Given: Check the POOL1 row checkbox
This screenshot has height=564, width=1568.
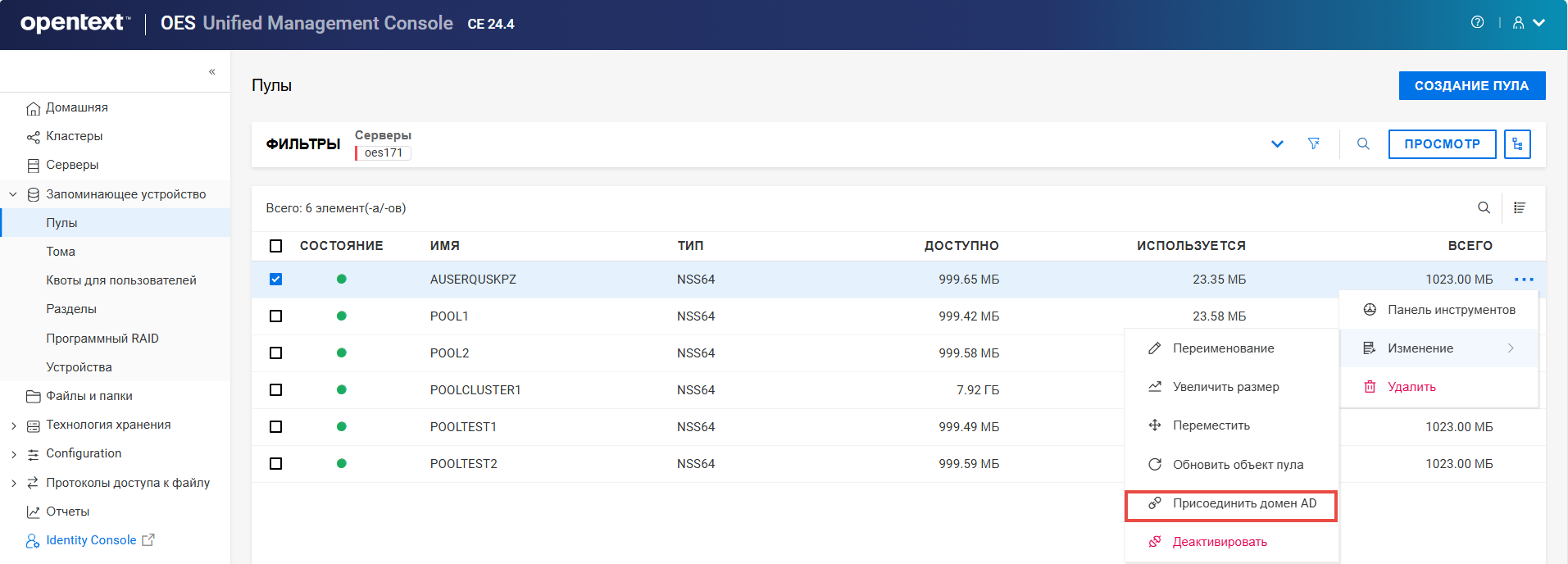Looking at the screenshot, I should (275, 316).
